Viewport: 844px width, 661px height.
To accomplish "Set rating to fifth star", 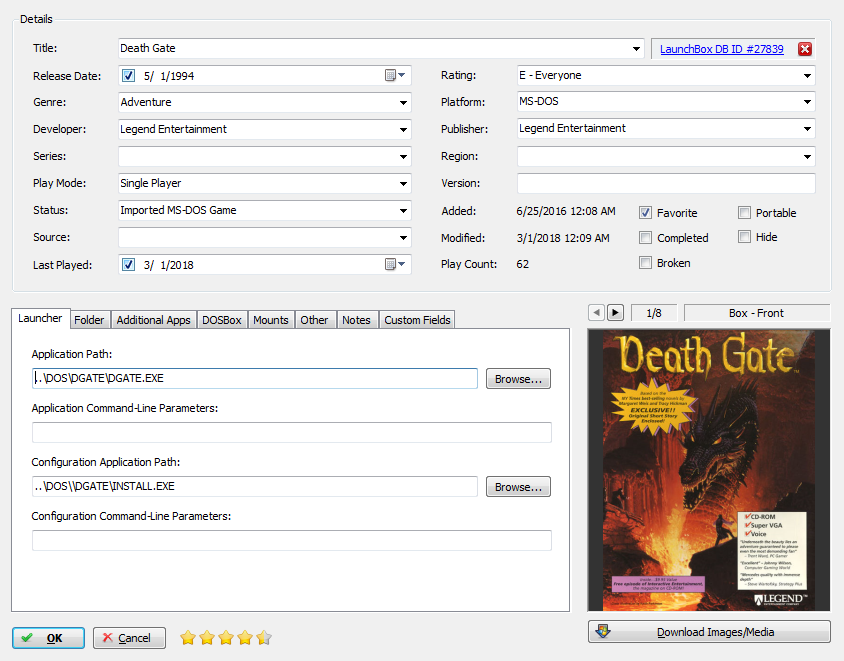I will pyautogui.click(x=264, y=638).
